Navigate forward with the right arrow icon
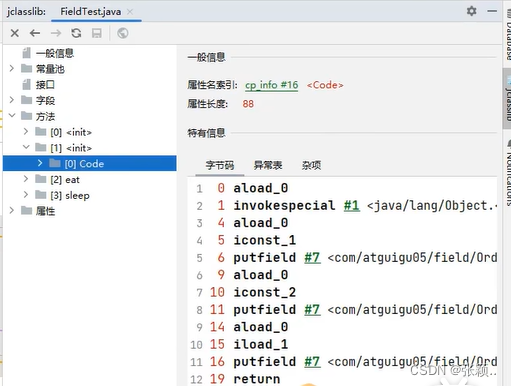Viewport: 511px width, 386px height. [x=56, y=33]
